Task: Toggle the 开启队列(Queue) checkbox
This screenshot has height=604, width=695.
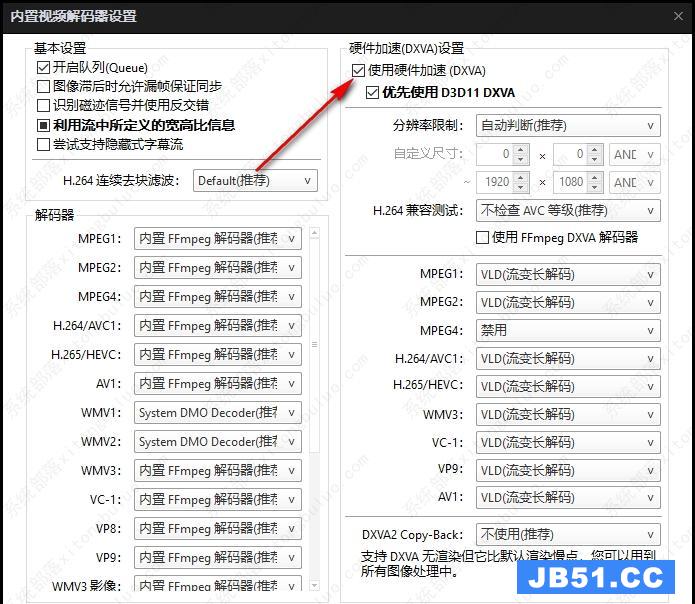Action: (x=43, y=67)
